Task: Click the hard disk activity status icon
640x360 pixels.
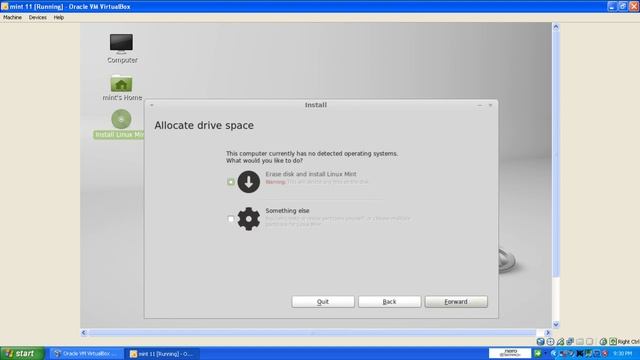Action: [541, 342]
